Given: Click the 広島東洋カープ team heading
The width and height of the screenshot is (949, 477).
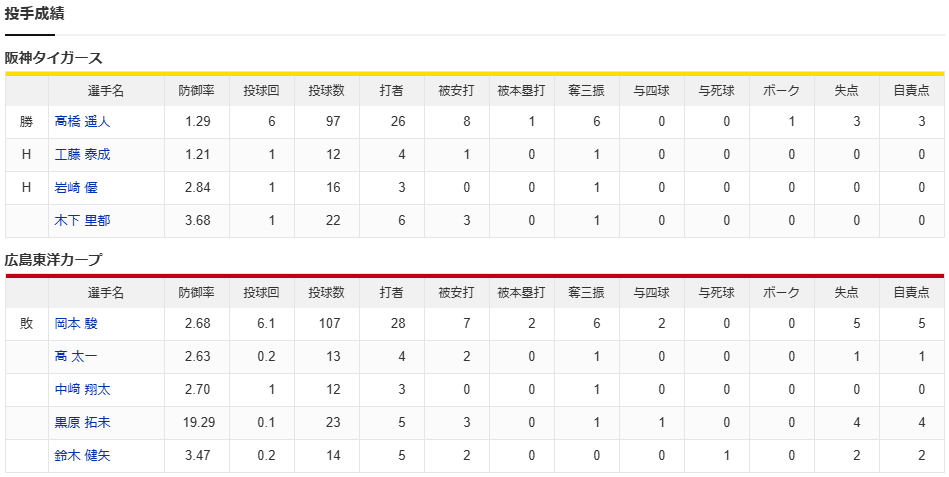Looking at the screenshot, I should (54, 260).
